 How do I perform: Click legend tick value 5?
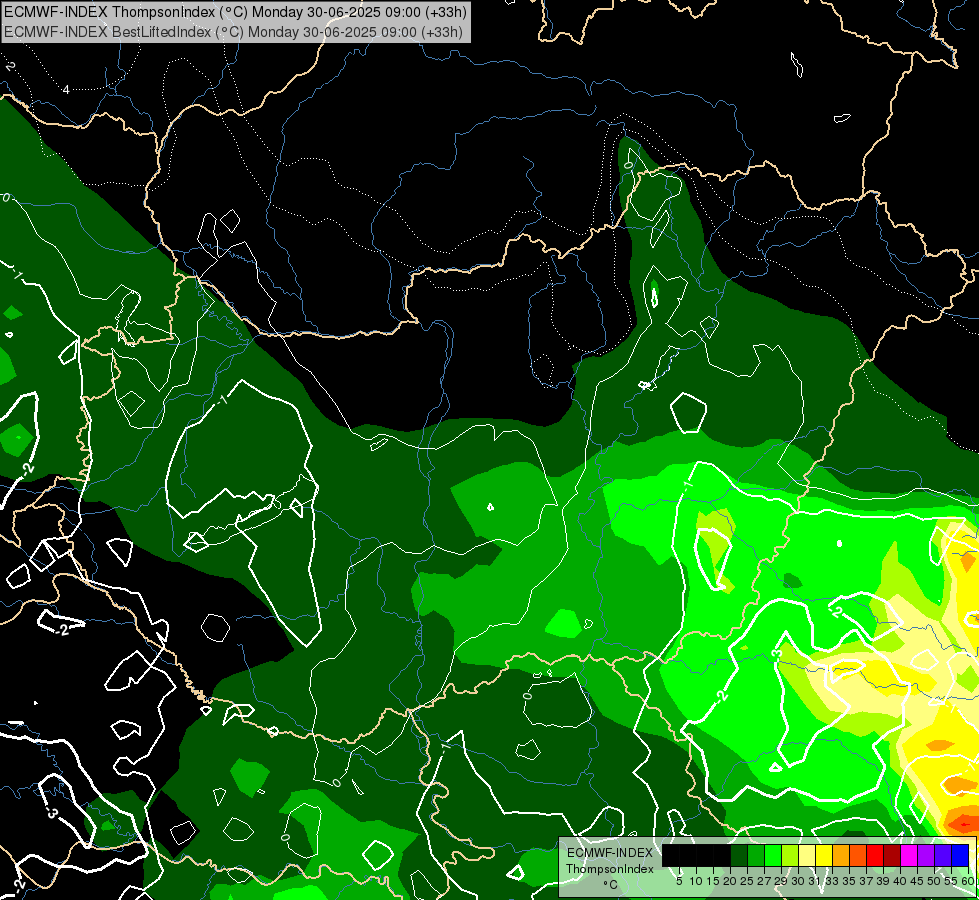[x=679, y=881]
